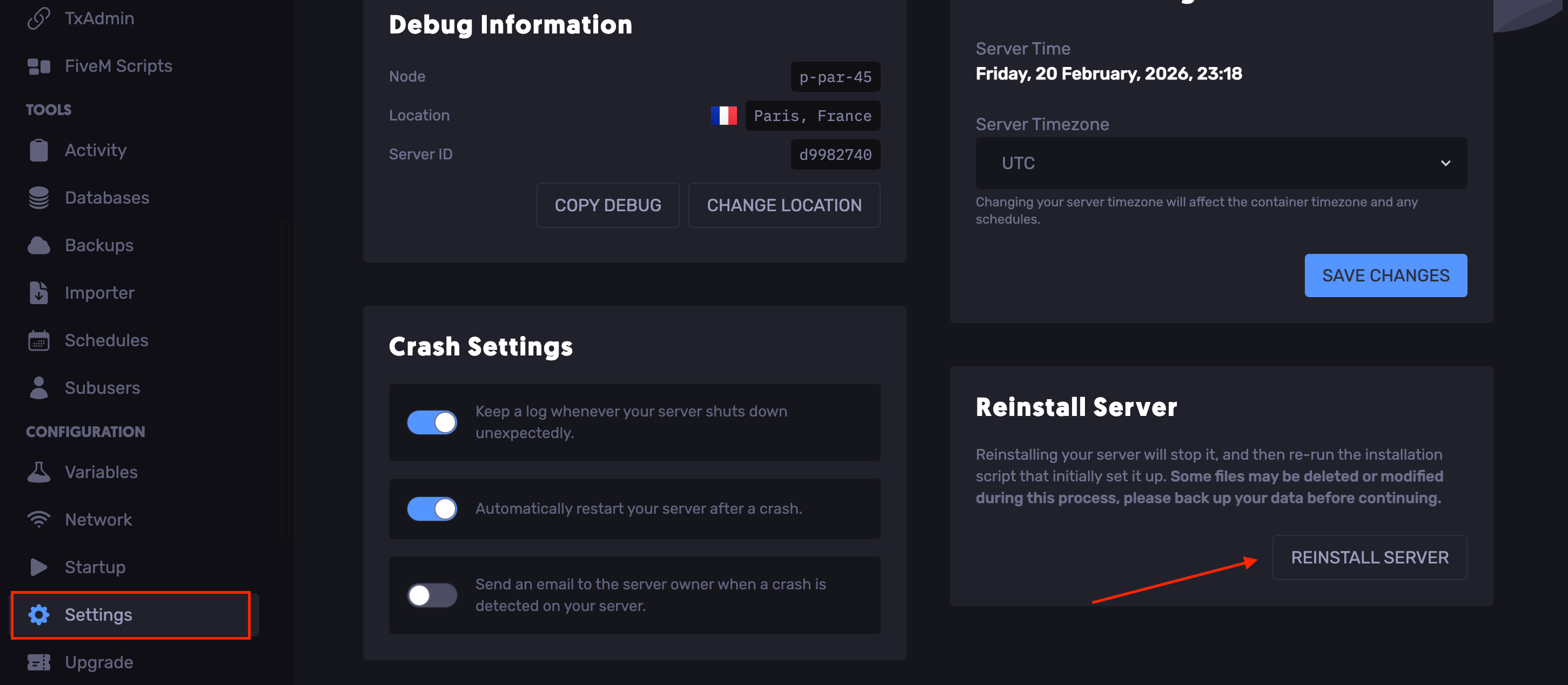
Task: Click the Backups cloud icon
Action: (x=38, y=245)
